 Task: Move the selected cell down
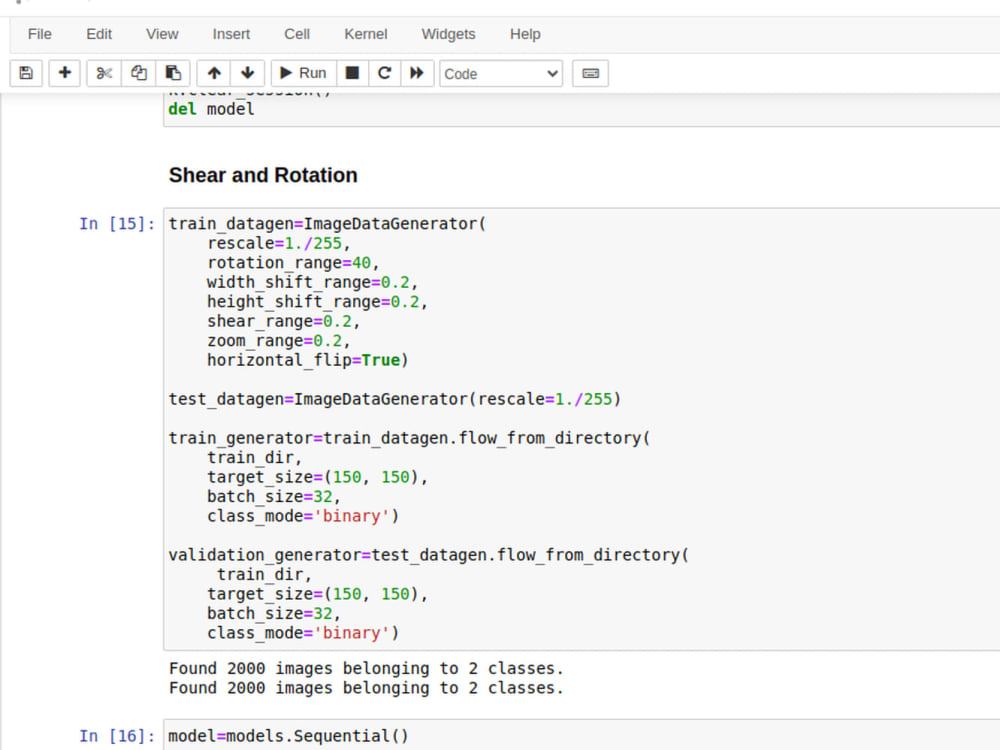click(247, 72)
